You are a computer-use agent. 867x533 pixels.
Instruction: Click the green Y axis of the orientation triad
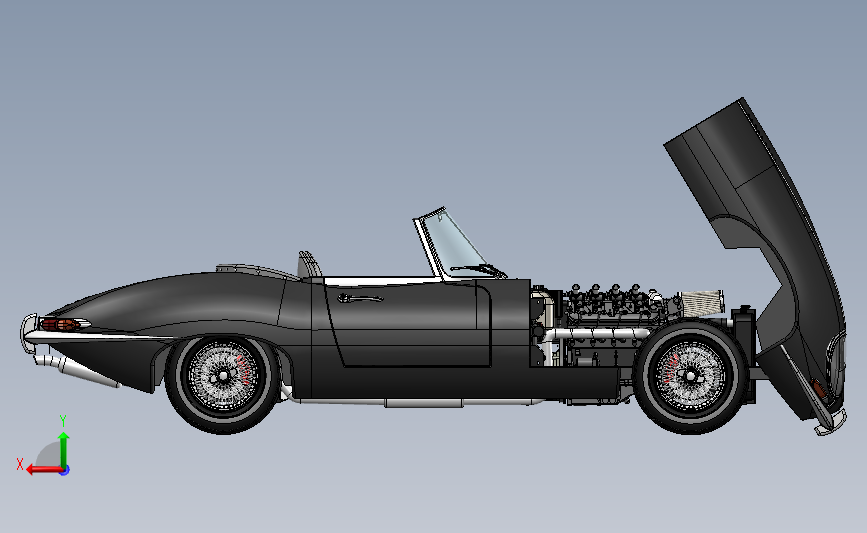pos(64,450)
